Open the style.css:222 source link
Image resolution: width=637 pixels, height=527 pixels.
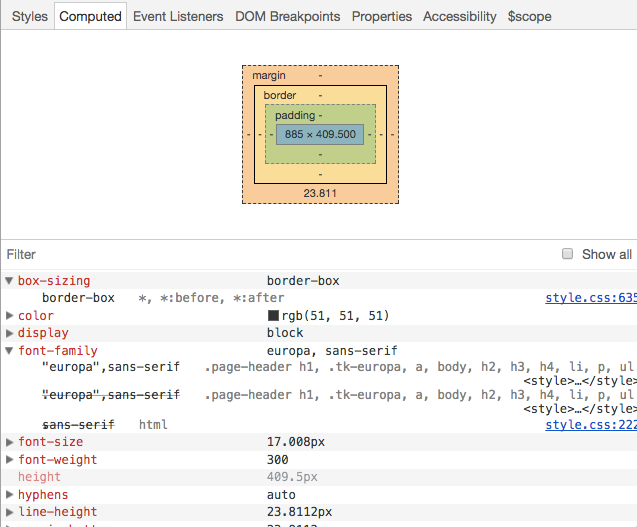click(591, 425)
